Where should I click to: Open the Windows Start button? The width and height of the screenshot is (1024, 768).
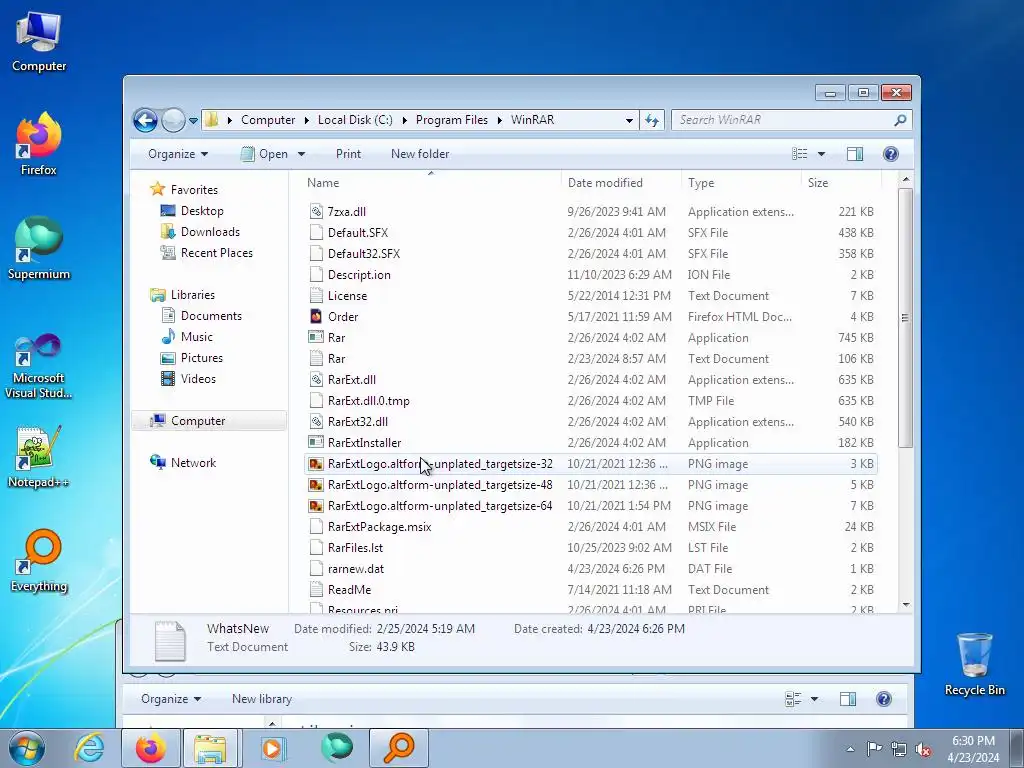click(x=26, y=748)
